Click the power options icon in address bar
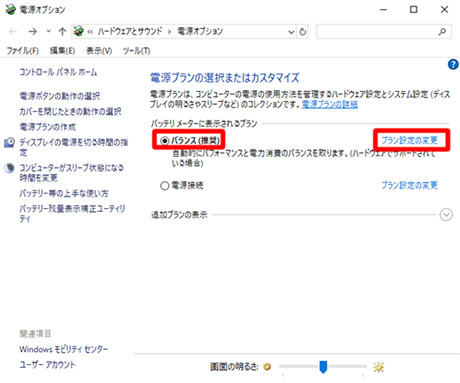This screenshot has width=460, height=383. point(79,31)
